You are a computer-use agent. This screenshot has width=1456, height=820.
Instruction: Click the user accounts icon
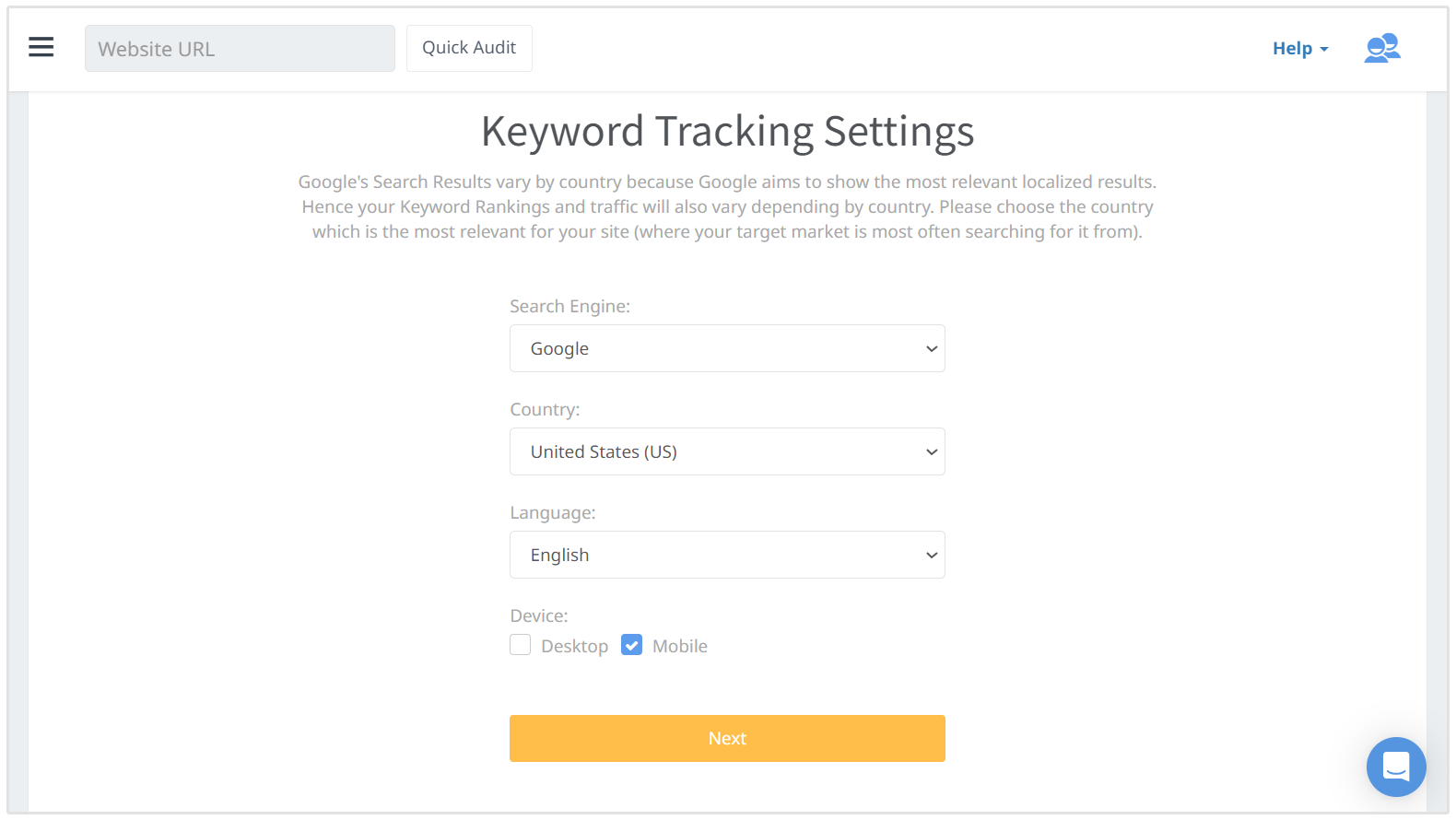pyautogui.click(x=1382, y=48)
